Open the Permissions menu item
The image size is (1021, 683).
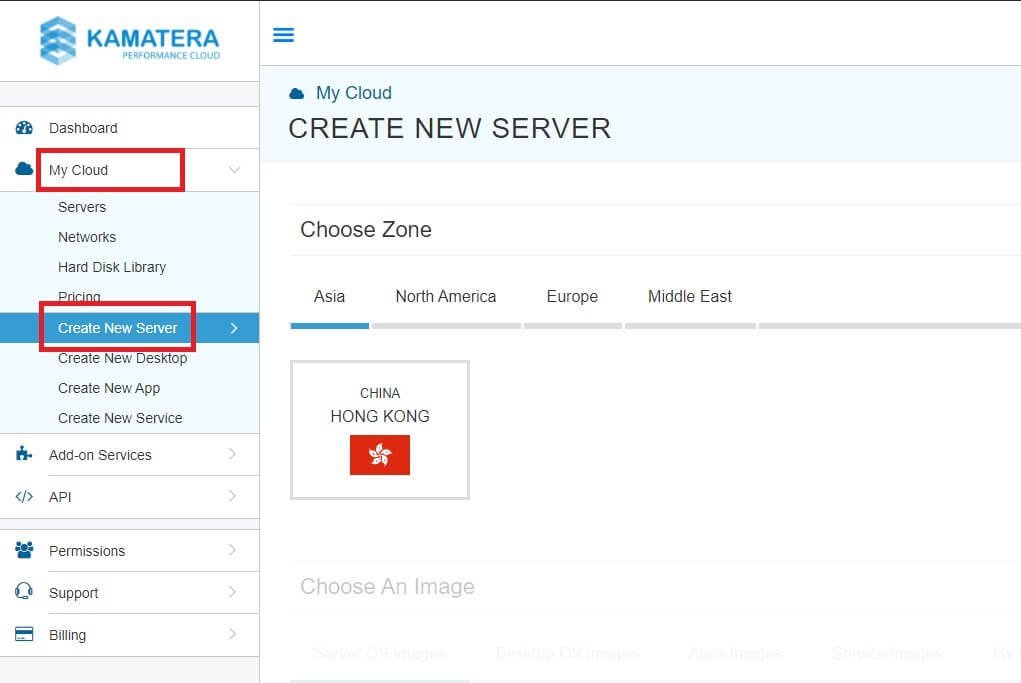point(130,551)
